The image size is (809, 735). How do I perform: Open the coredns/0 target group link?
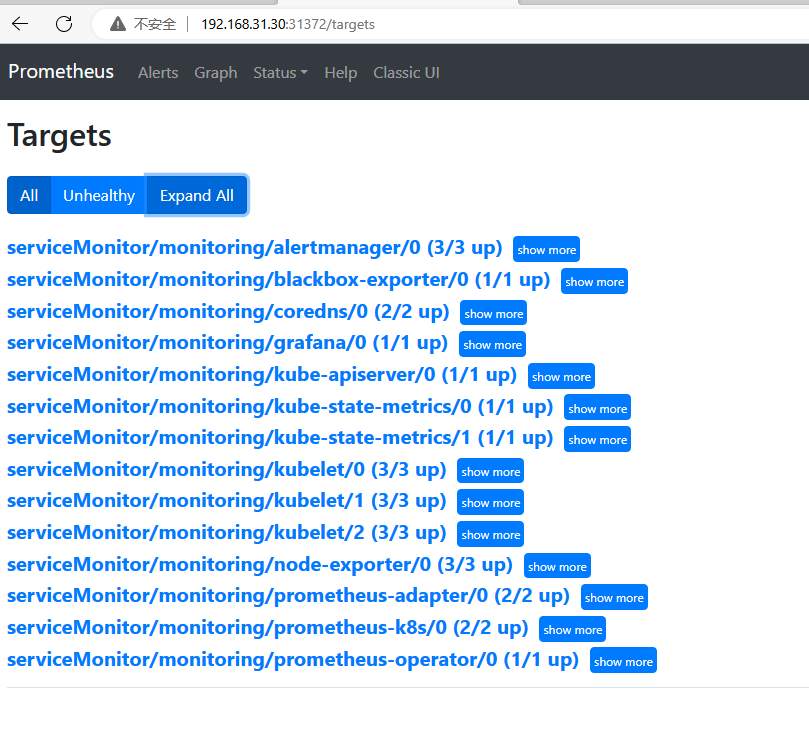[228, 312]
